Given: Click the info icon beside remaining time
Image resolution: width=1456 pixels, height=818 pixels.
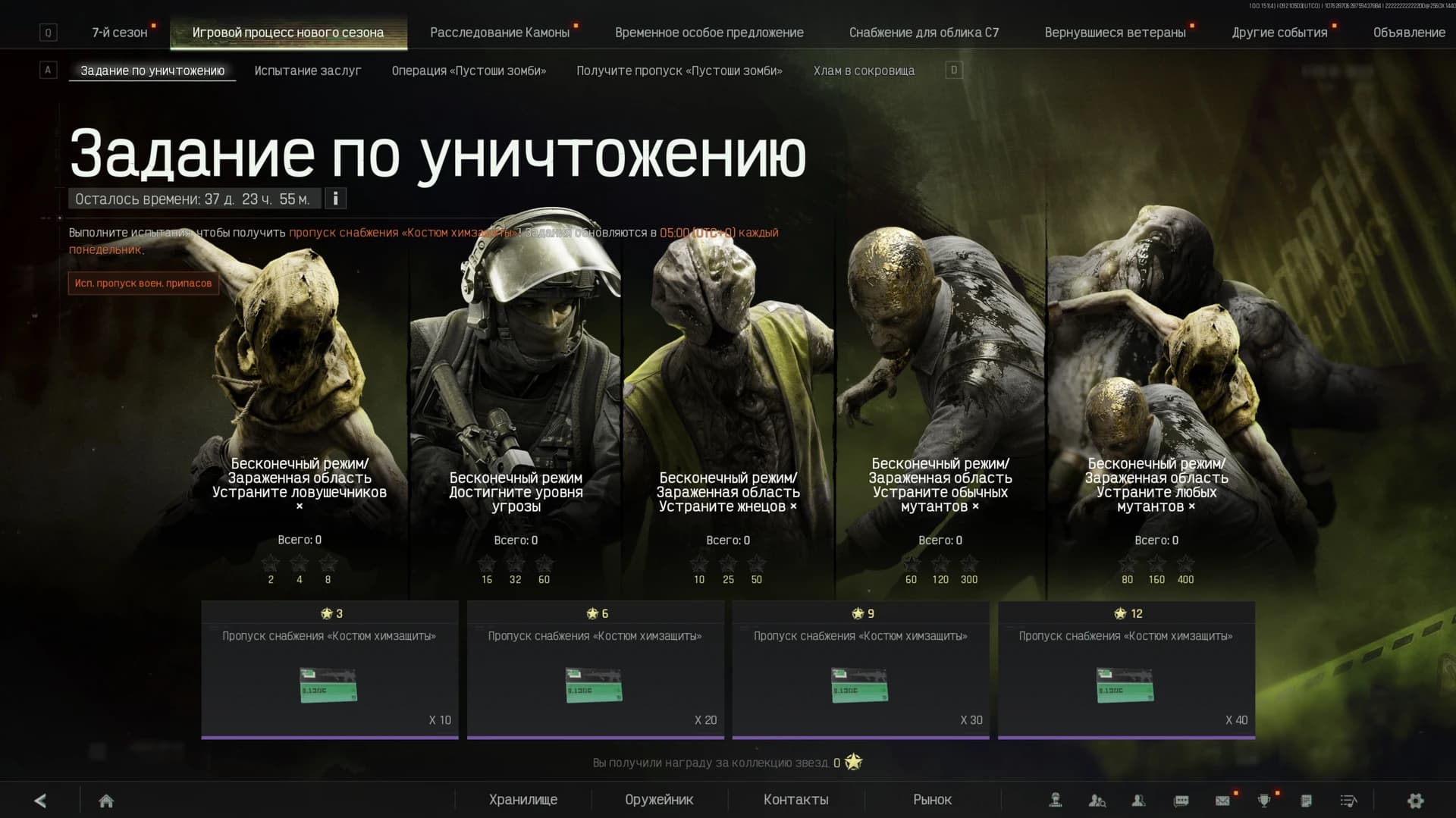Looking at the screenshot, I should (x=336, y=199).
